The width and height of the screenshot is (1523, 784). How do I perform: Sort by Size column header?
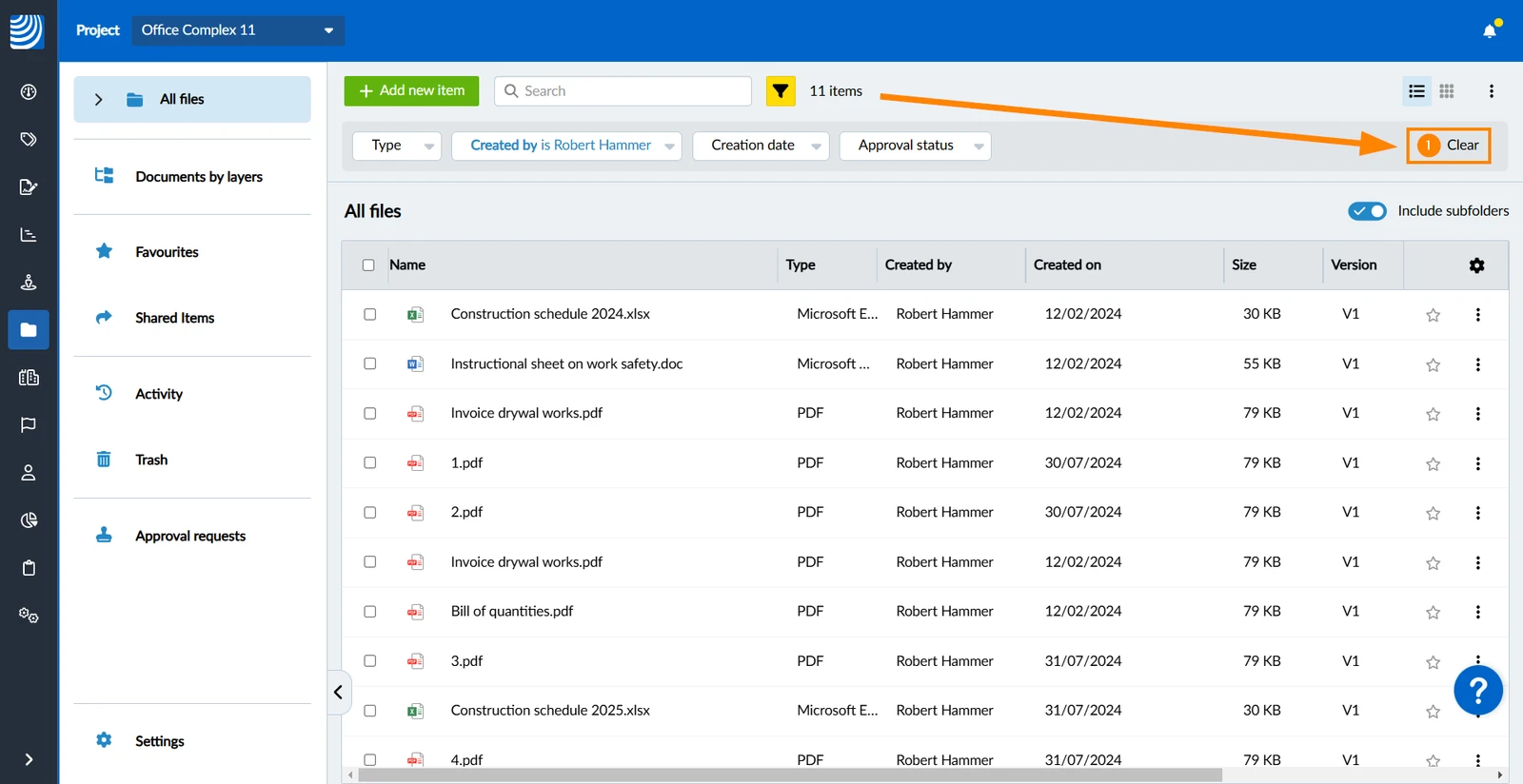[x=1244, y=265]
